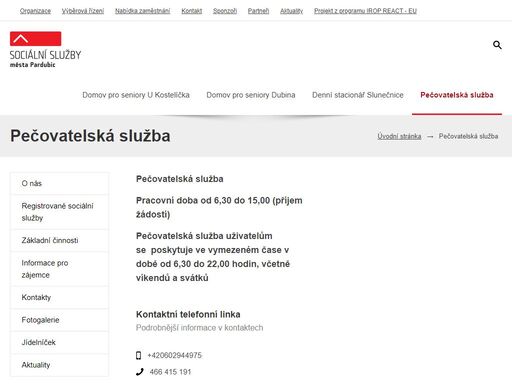Select Pečovatelská služba main navigation tab
Image resolution: width=512 pixels, height=384 pixels.
[x=457, y=95]
